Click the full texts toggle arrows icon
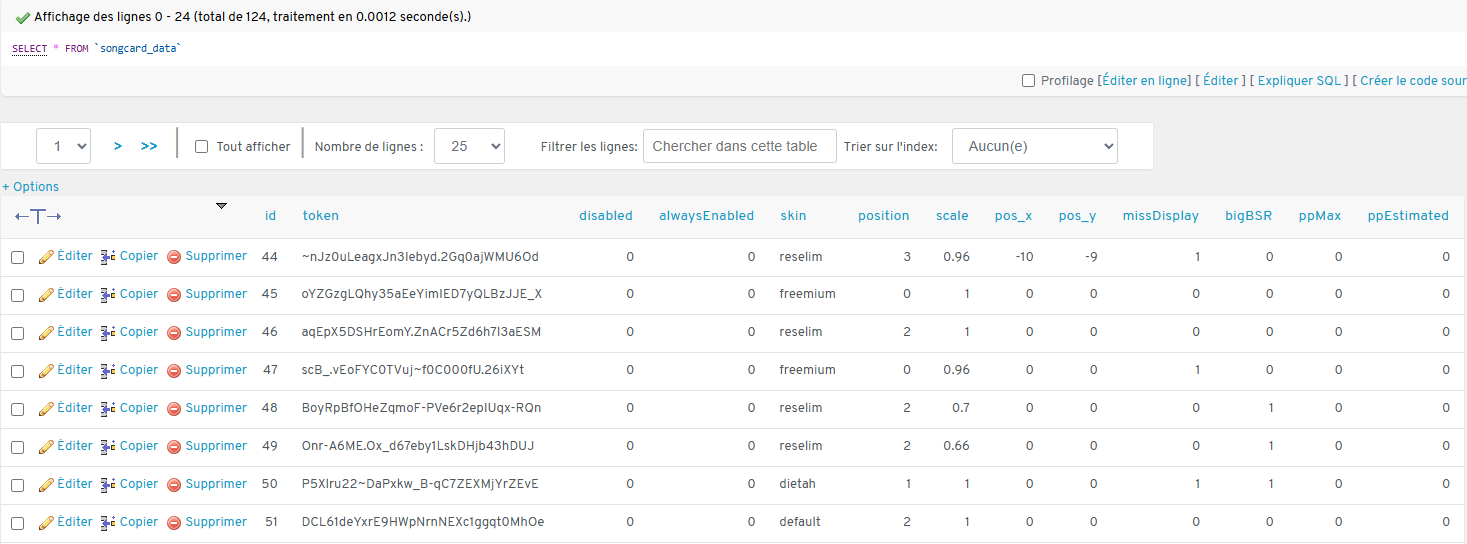Viewport: 1467px width, 544px height. tap(38, 216)
